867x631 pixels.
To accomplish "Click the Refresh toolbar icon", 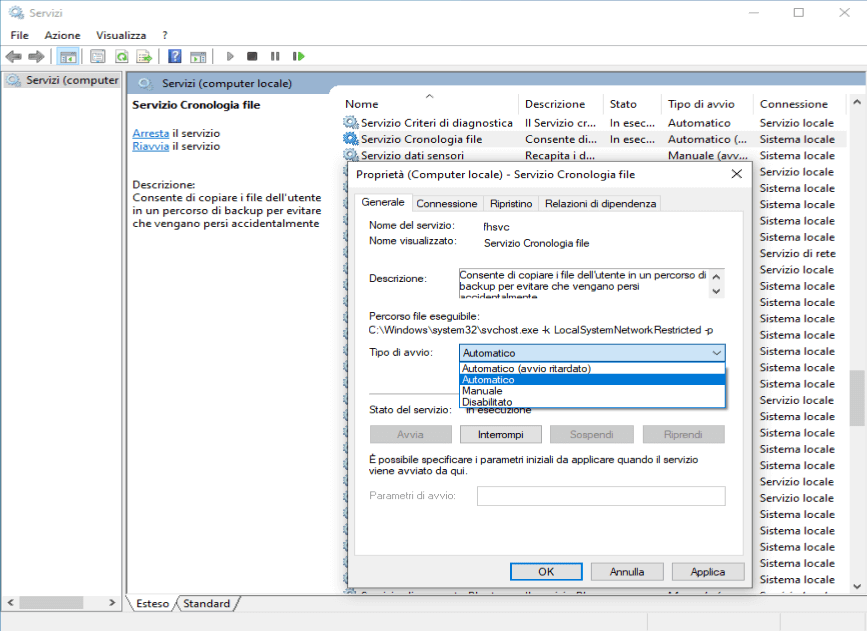I will (x=121, y=57).
